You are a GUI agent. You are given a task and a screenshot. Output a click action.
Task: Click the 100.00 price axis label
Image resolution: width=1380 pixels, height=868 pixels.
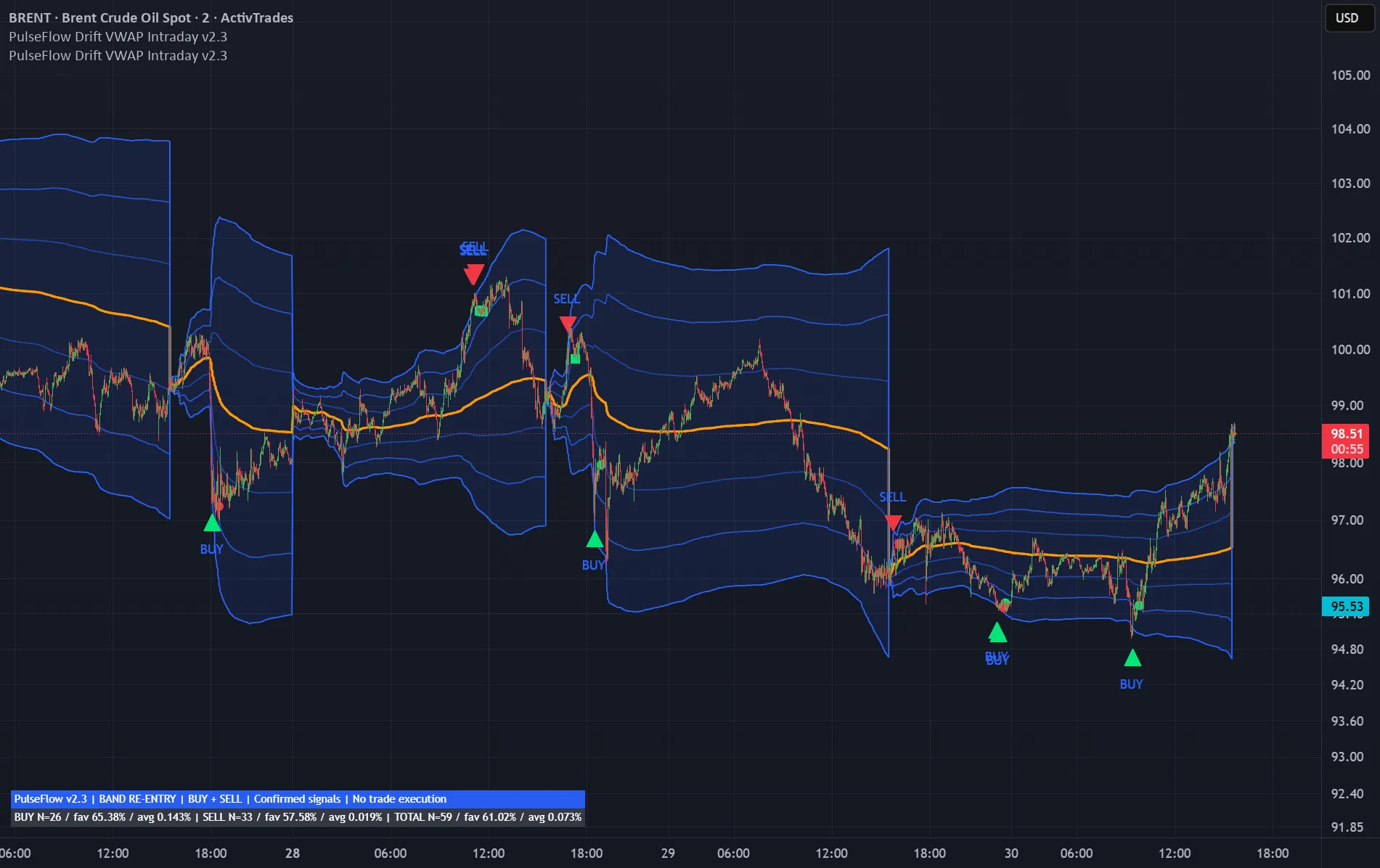[1350, 350]
